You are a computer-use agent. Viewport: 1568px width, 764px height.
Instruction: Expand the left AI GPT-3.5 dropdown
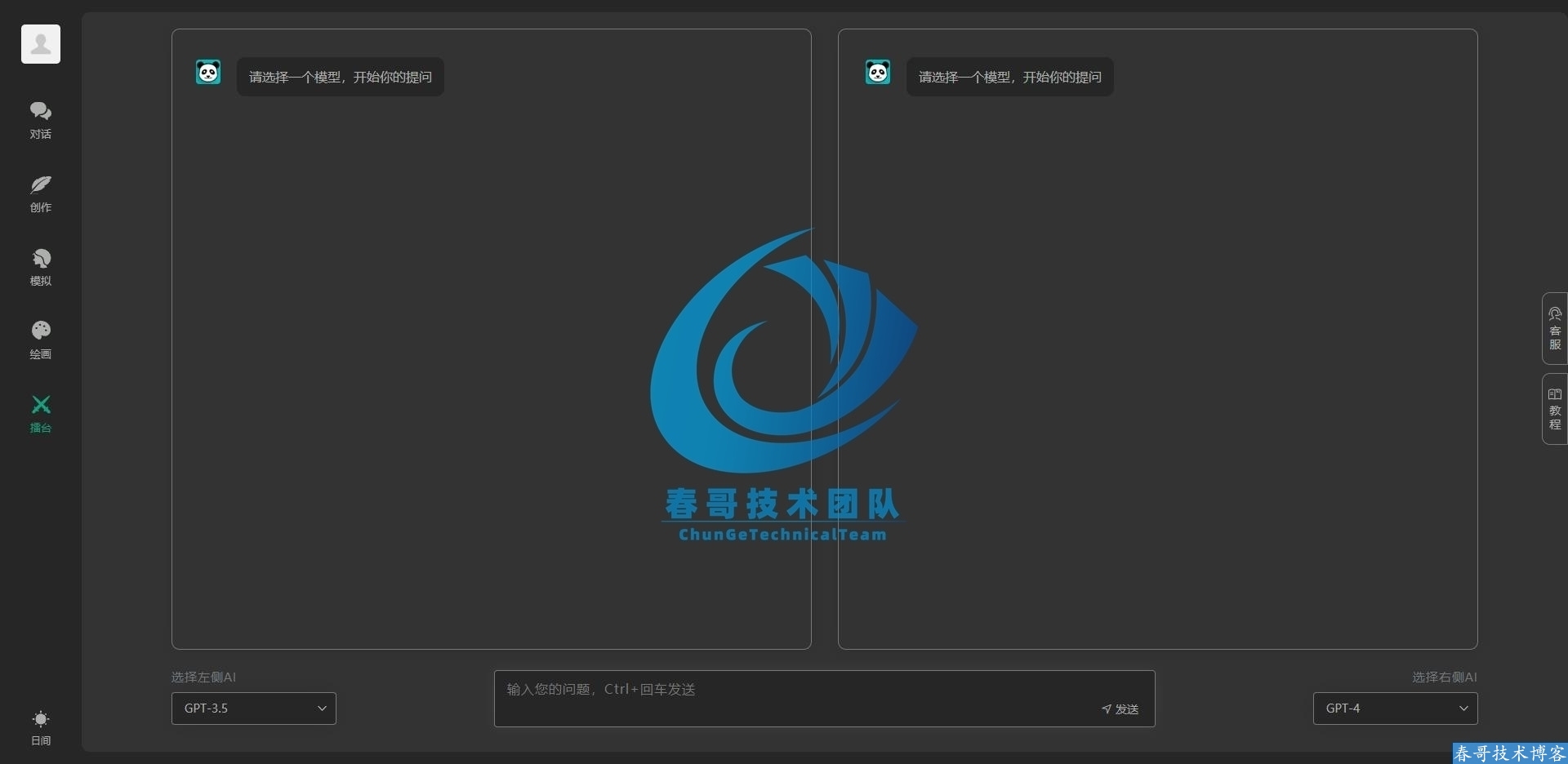pyautogui.click(x=253, y=708)
